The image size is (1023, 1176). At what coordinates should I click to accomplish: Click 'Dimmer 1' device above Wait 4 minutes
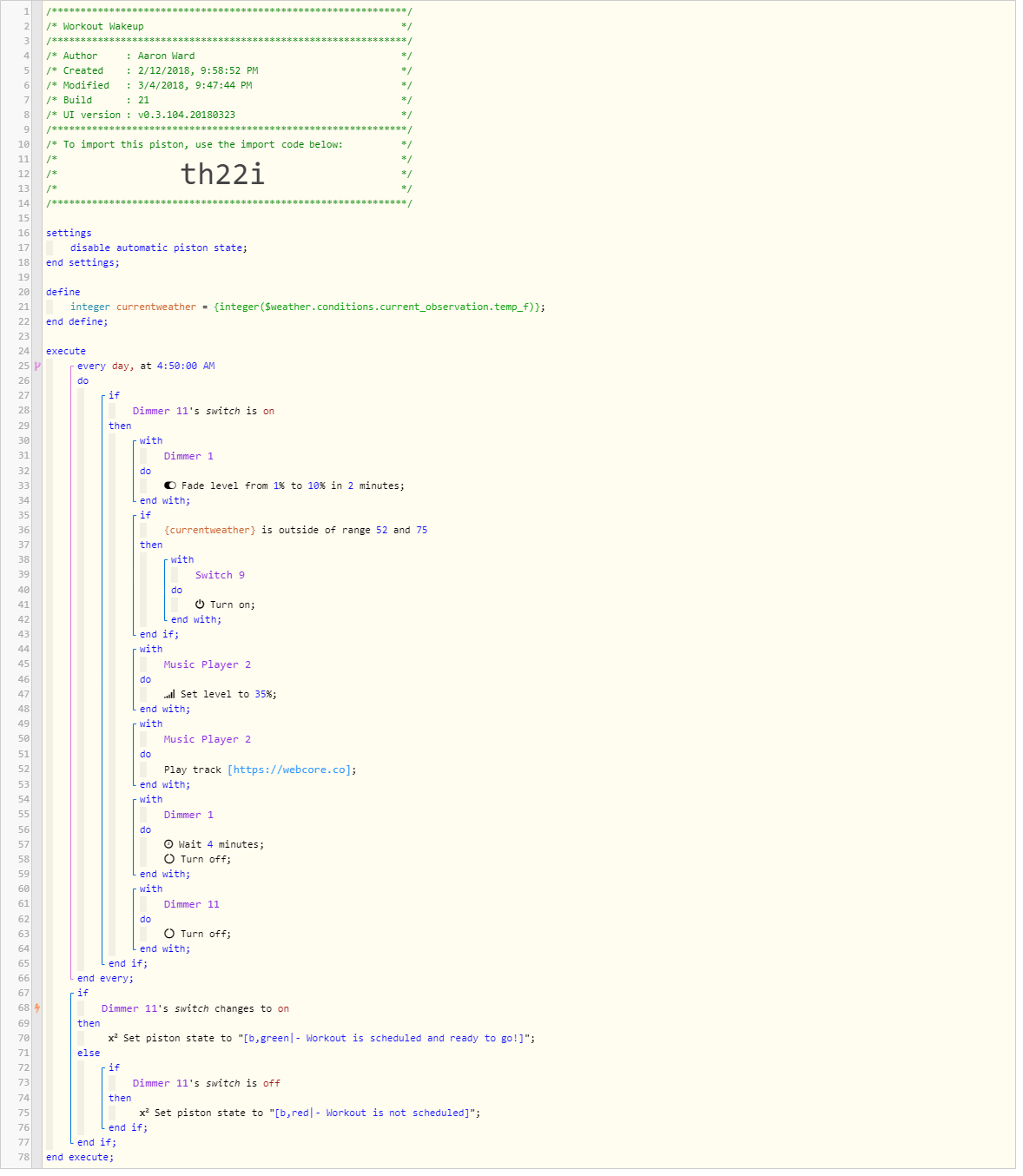(188, 815)
